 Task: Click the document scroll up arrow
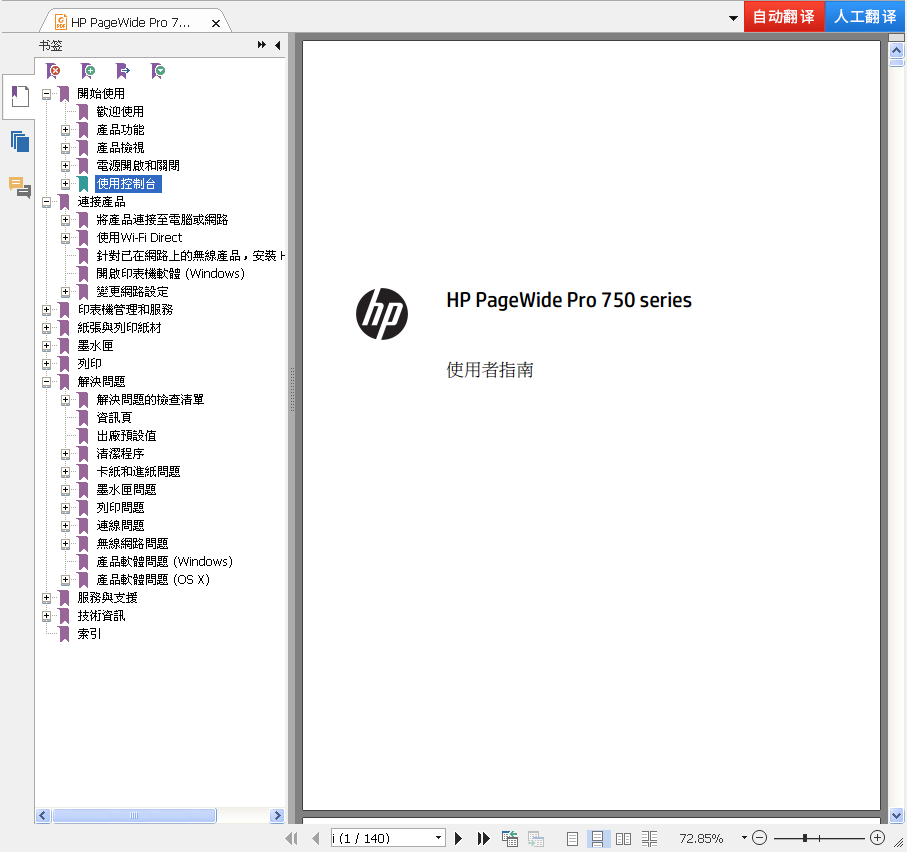pyautogui.click(x=897, y=50)
